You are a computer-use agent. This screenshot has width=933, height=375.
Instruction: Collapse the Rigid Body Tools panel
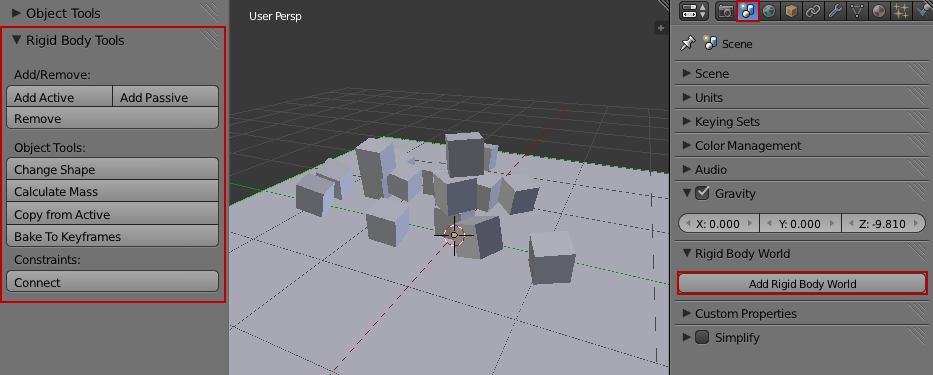click(x=17, y=40)
